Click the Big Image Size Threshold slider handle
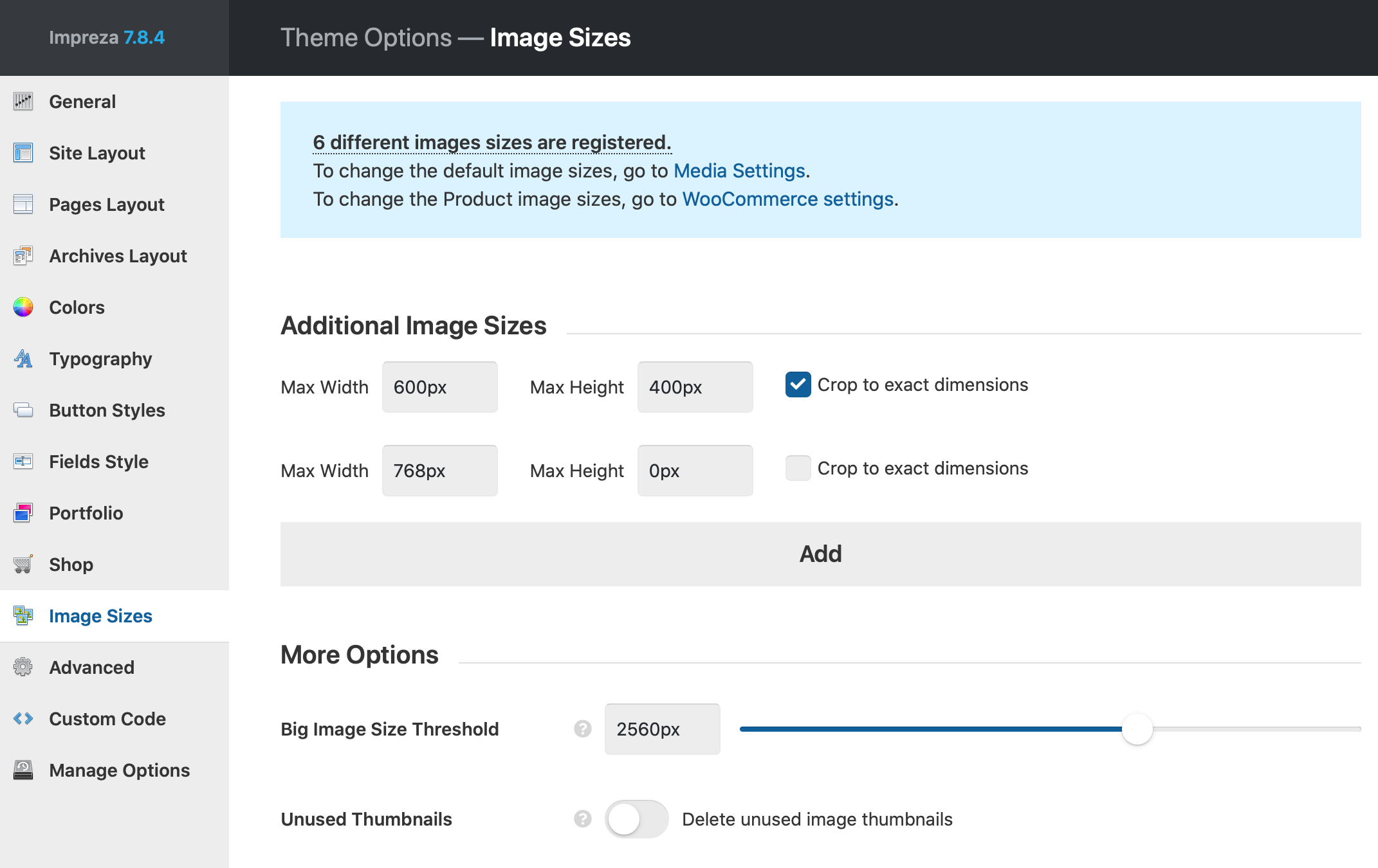 click(x=1137, y=729)
